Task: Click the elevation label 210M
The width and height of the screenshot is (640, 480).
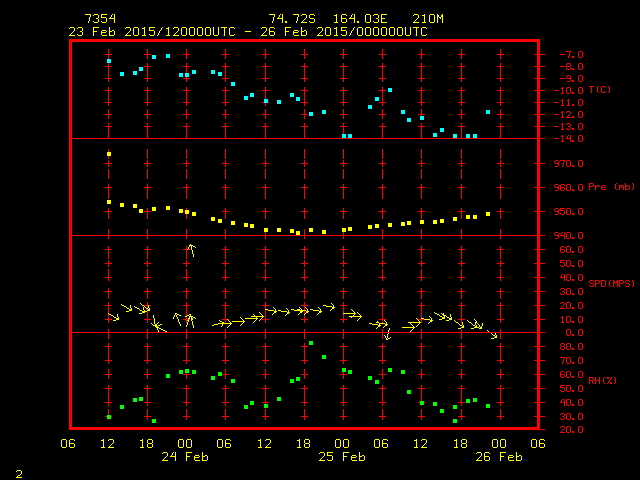Action: click(428, 19)
